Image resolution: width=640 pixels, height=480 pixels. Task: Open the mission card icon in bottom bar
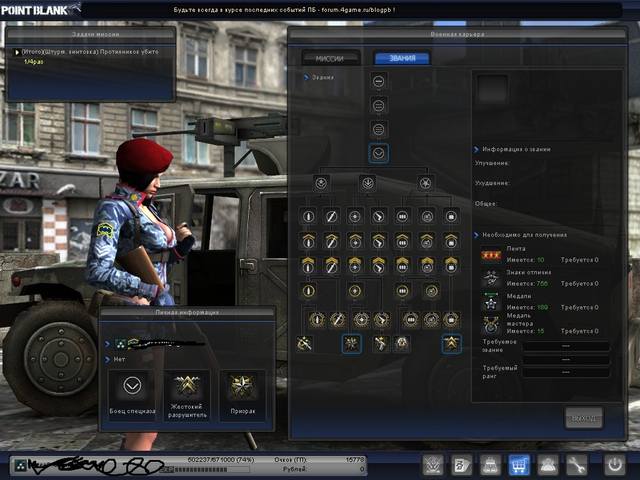click(x=462, y=465)
